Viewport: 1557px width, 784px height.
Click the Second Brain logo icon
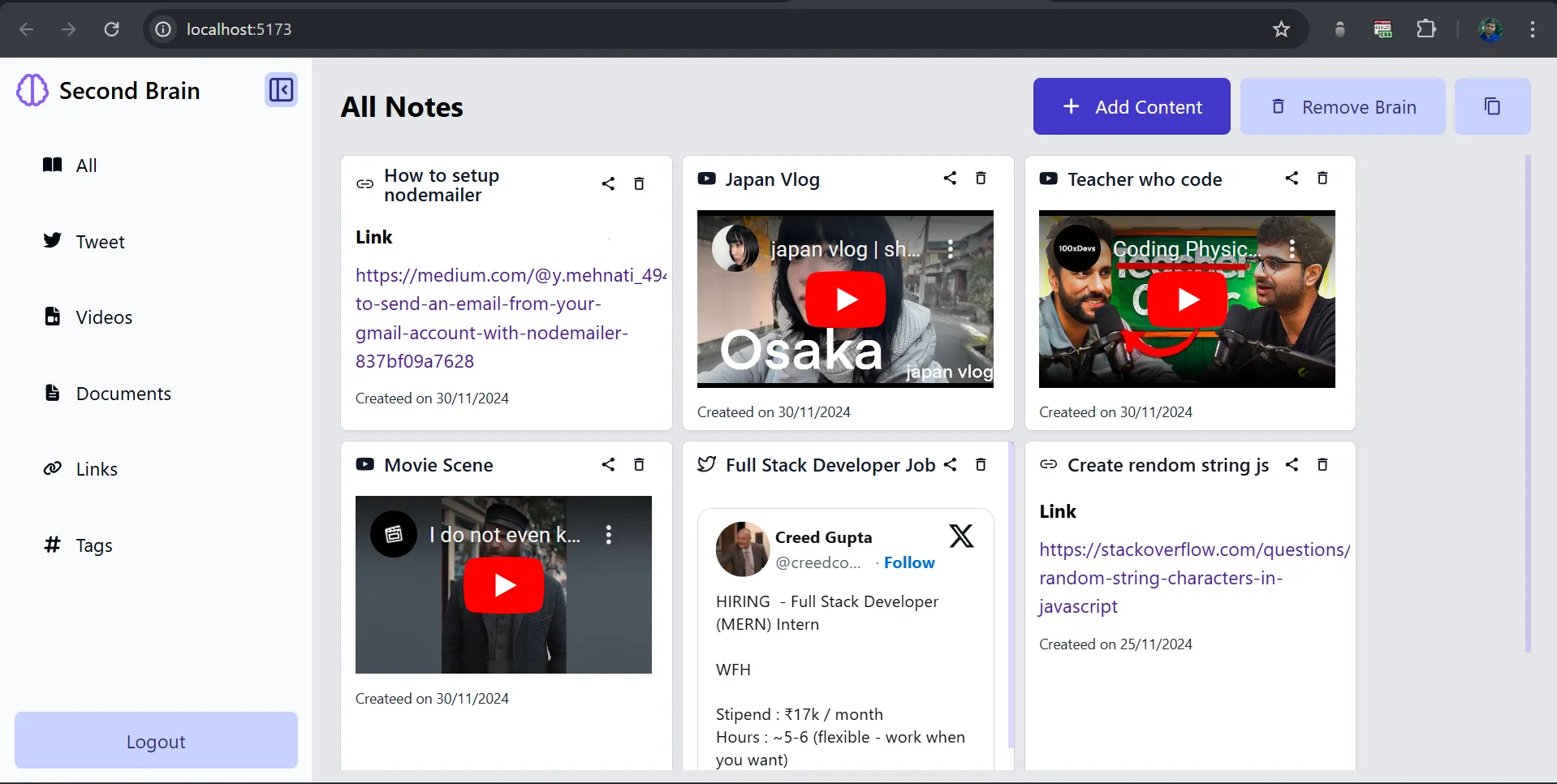point(32,90)
